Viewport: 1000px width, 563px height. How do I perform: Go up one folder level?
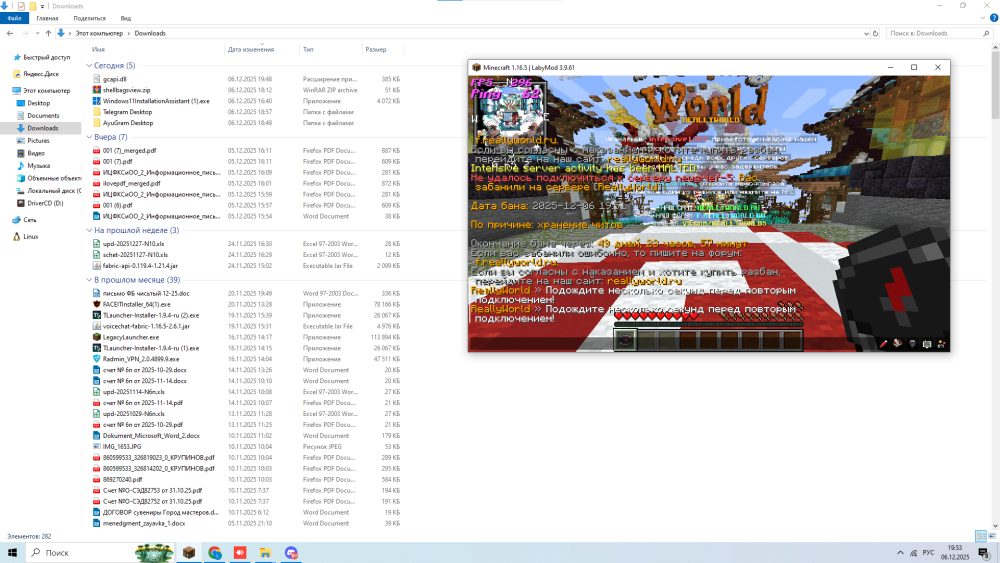(x=48, y=33)
